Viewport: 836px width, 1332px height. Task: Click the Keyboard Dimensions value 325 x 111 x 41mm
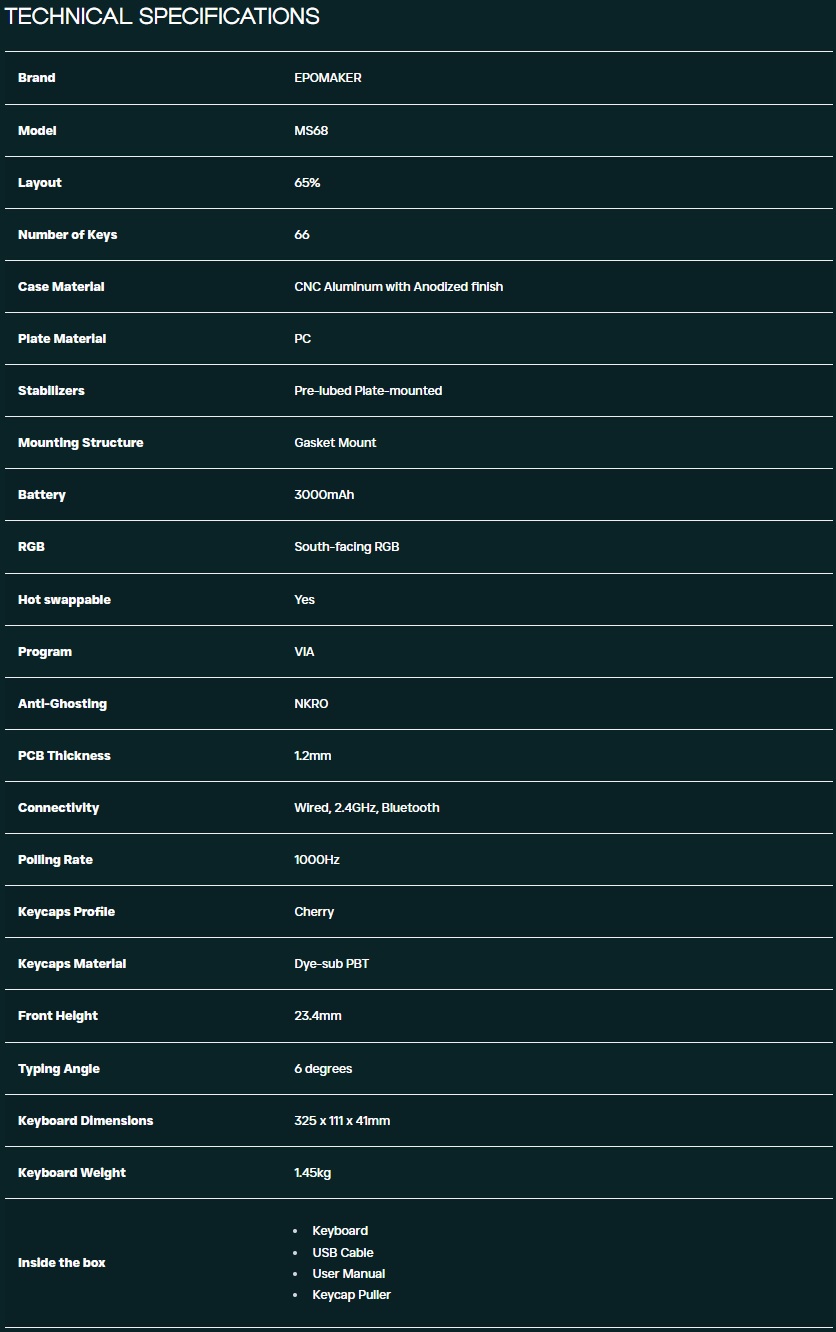[x=342, y=1121]
